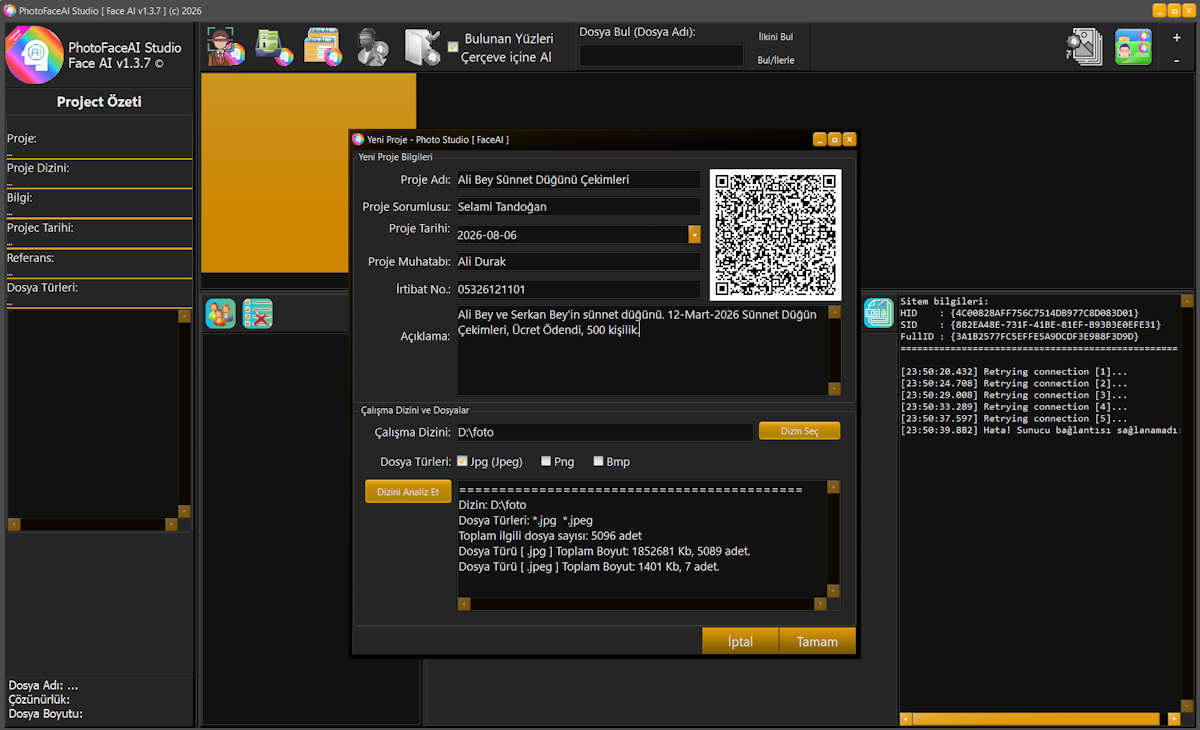Screen dimensions: 1200x730
Task: Click the stacked photos icon in the top-right toolbar
Action: (x=1084, y=47)
